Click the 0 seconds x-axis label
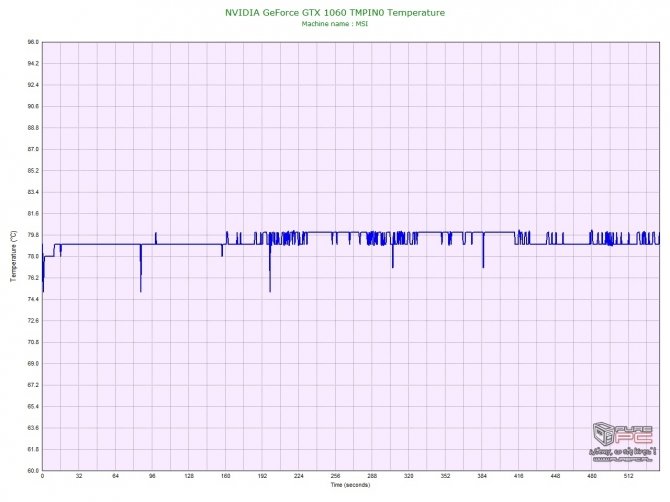Viewport: 670px width, 502px height. [x=42, y=476]
